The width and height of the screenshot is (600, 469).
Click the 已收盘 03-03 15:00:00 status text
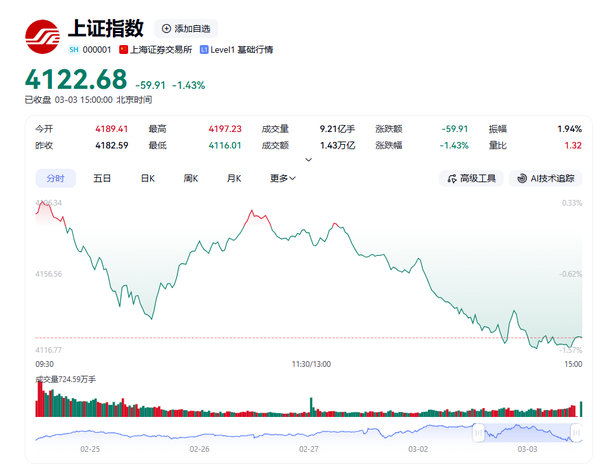tap(88, 100)
